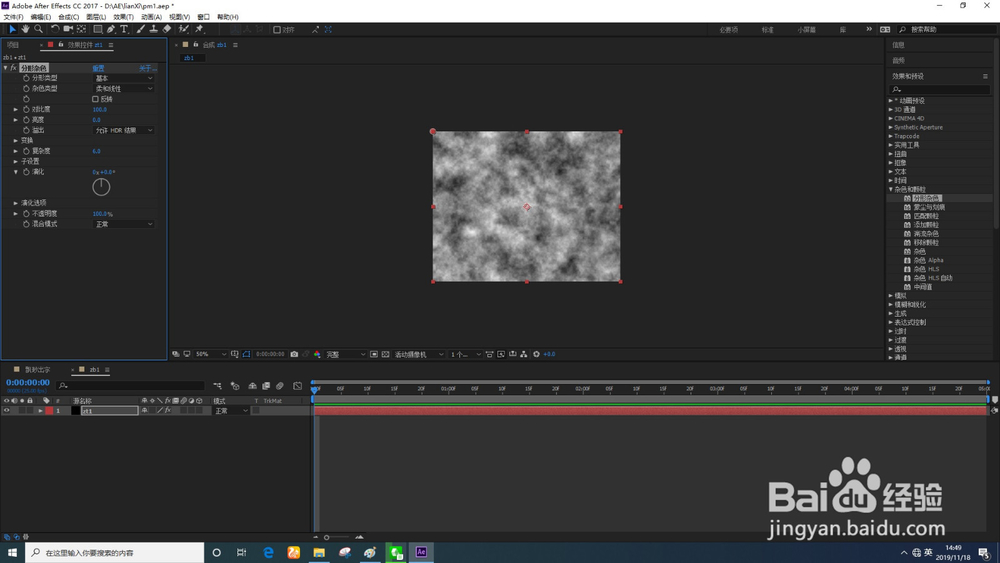The height and width of the screenshot is (563, 1000).
Task: Click the 演化 evolution rotation dial
Action: [x=101, y=187]
